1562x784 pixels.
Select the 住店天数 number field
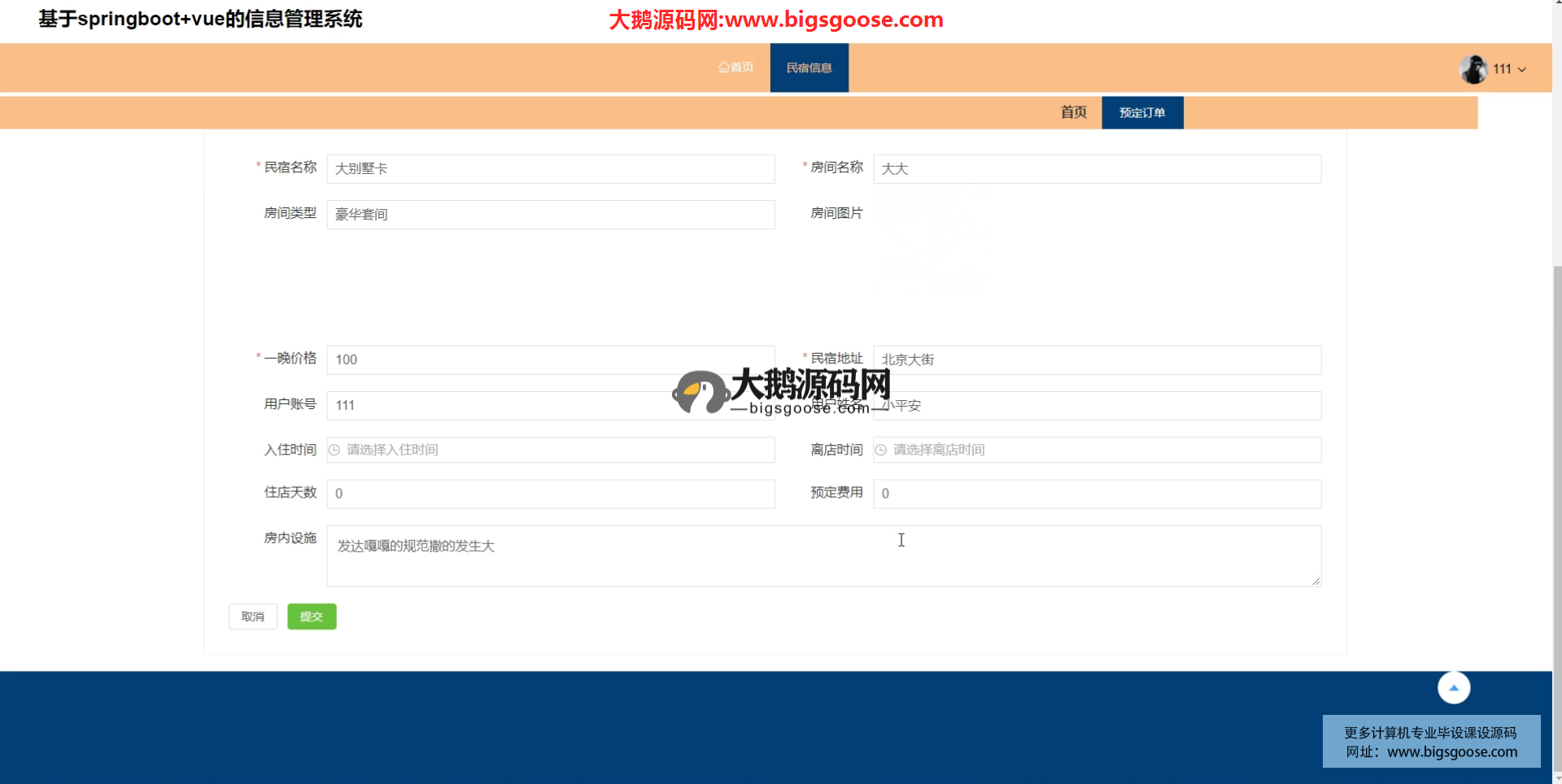[550, 494]
